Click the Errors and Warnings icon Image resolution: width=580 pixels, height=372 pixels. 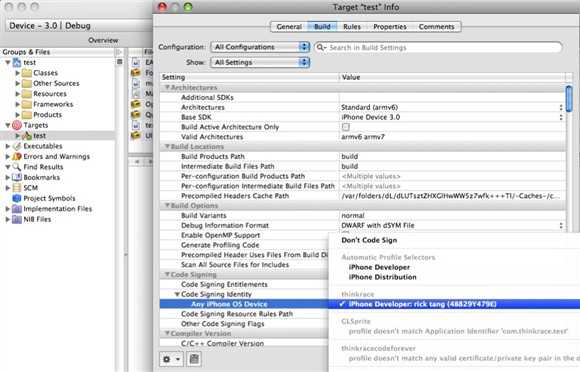coord(17,156)
